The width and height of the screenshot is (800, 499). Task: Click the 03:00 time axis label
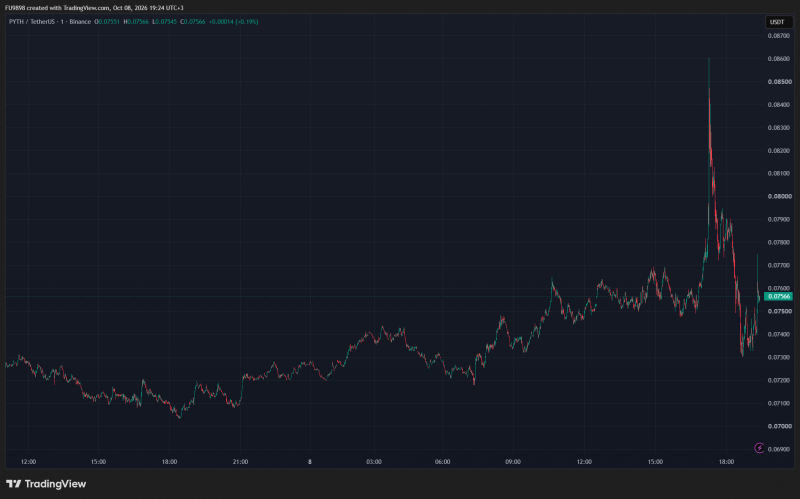pyautogui.click(x=373, y=462)
